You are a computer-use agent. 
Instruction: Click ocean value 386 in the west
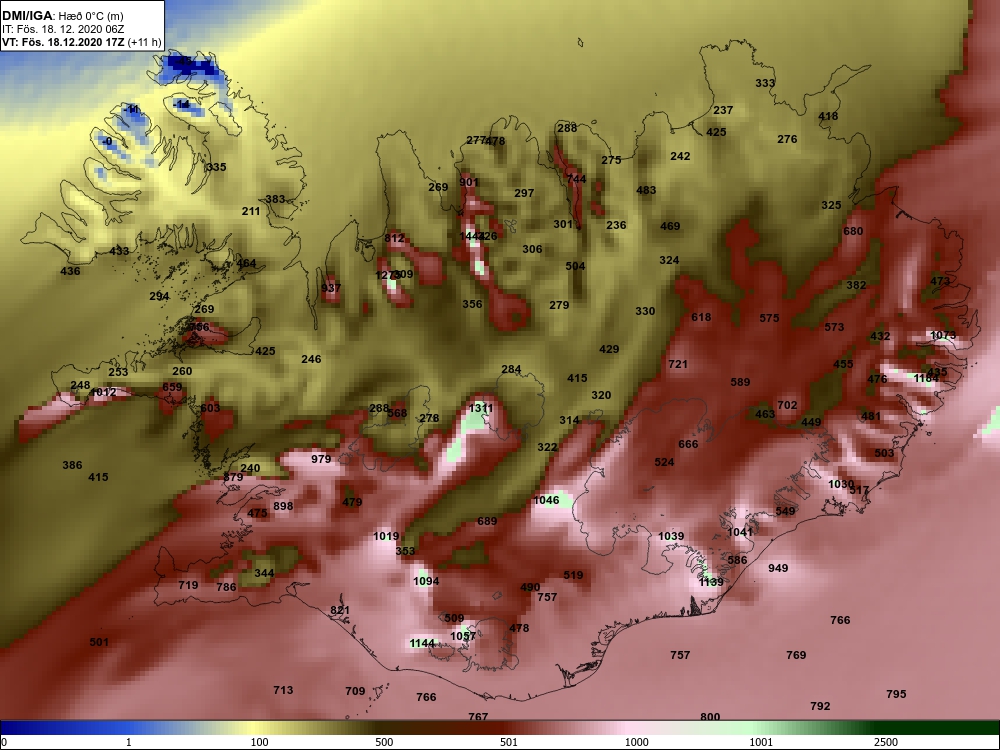pos(72,465)
